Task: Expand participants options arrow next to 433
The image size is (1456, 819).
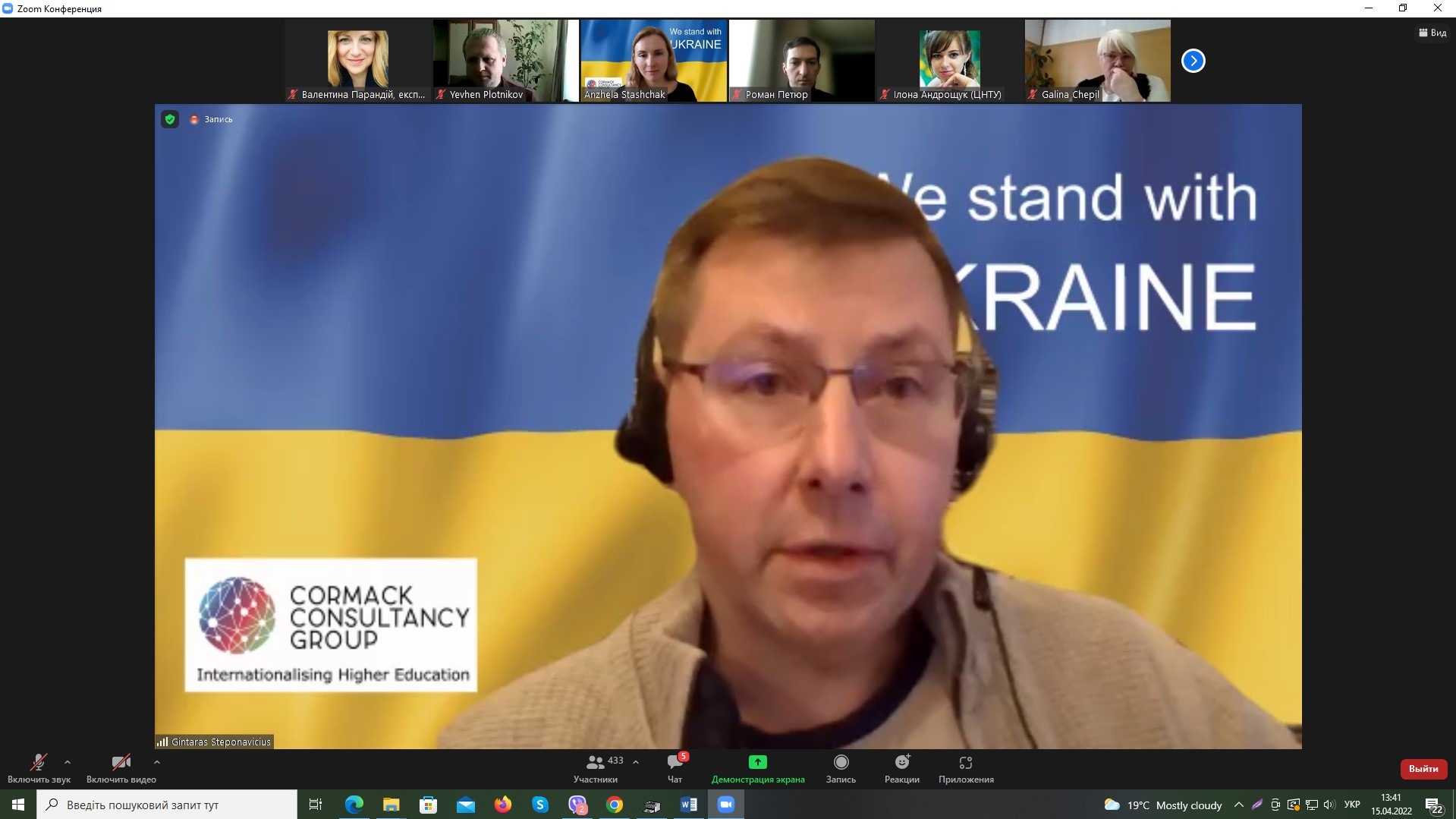Action: coord(636,762)
